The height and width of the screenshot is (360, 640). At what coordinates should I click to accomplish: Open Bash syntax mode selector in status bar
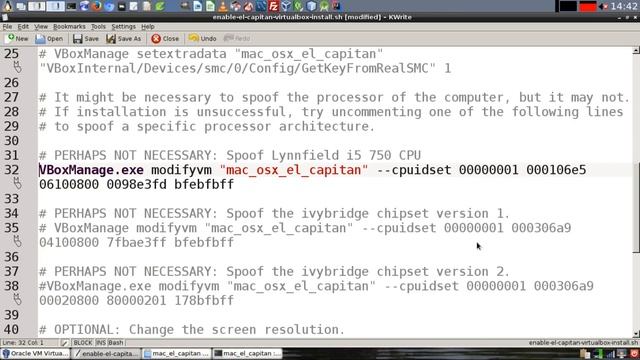point(116,343)
